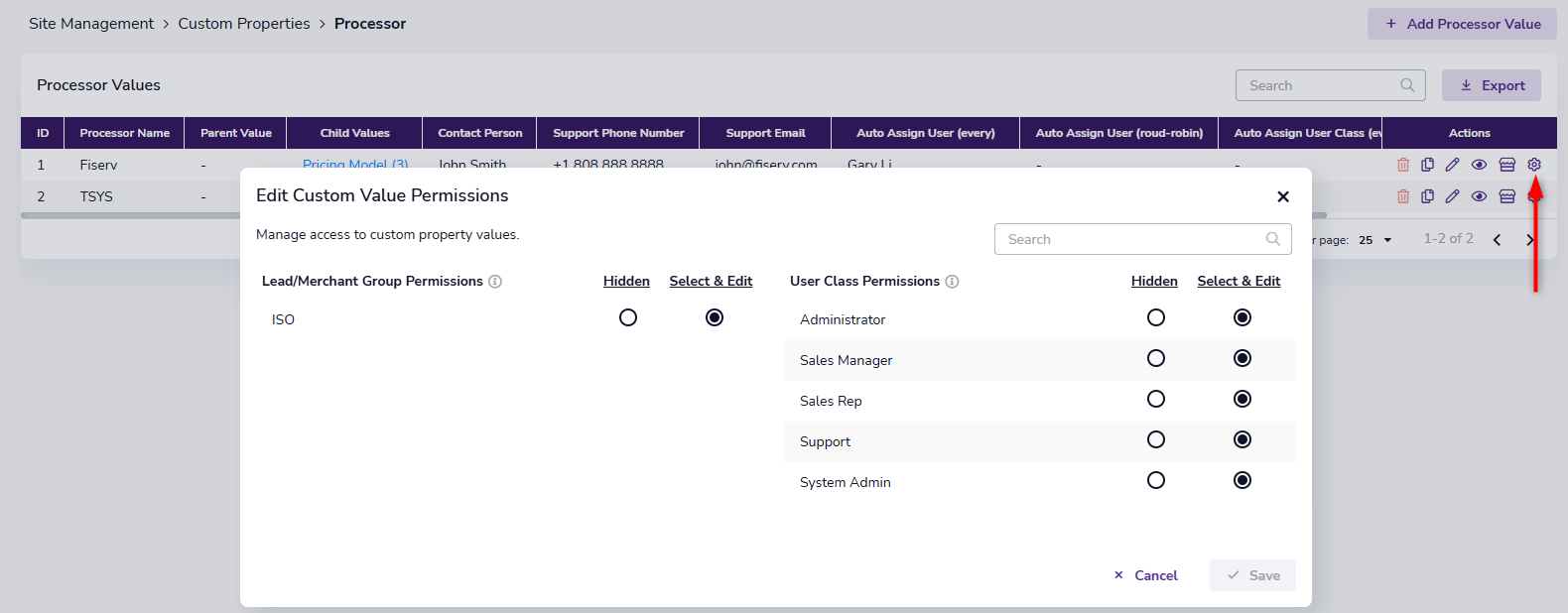Click the Processor breadcrumb text
This screenshot has width=1568, height=613.
(370, 24)
